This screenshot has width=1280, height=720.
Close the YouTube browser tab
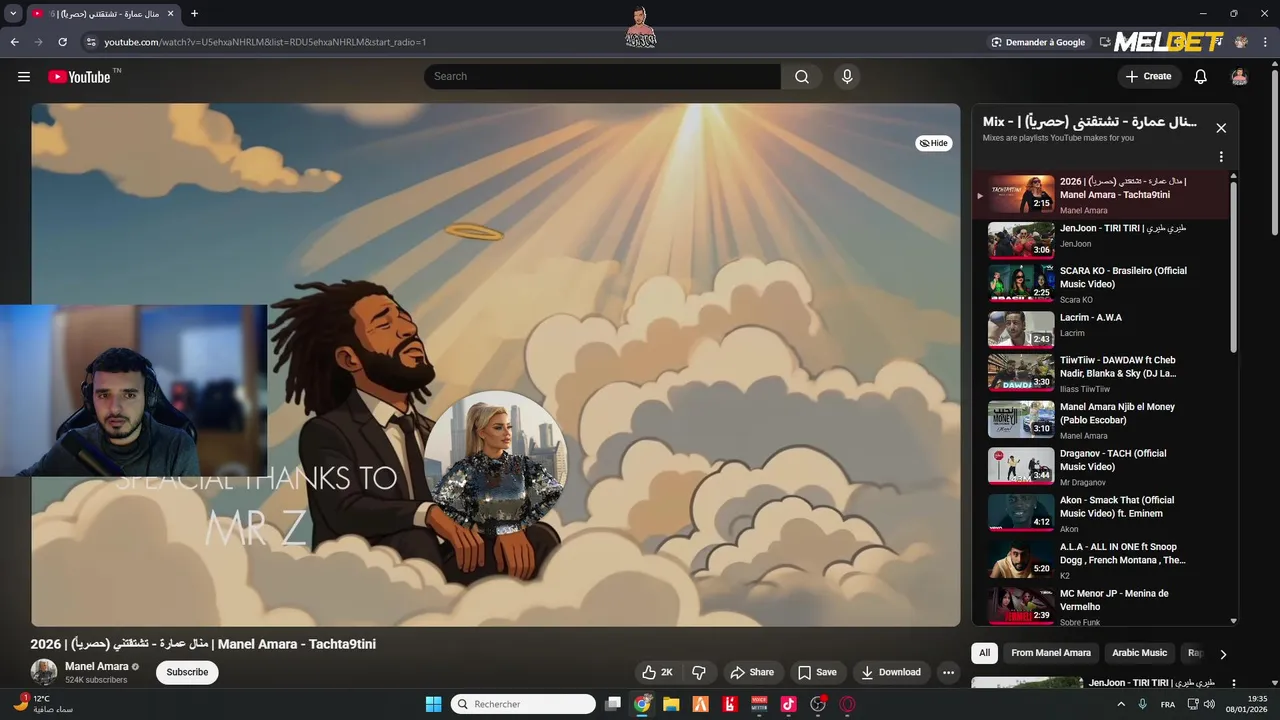pyautogui.click(x=169, y=14)
